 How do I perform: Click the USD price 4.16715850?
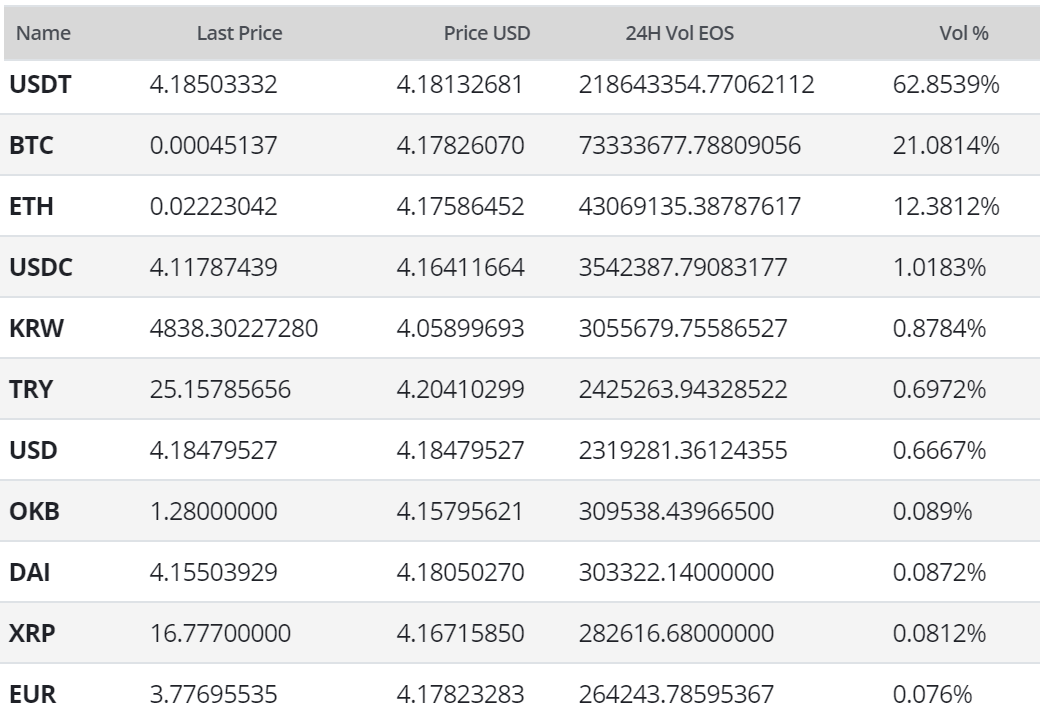[x=460, y=634]
